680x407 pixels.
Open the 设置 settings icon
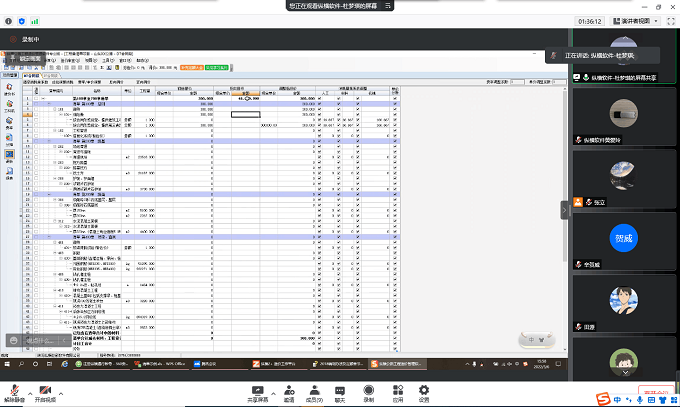click(x=424, y=388)
